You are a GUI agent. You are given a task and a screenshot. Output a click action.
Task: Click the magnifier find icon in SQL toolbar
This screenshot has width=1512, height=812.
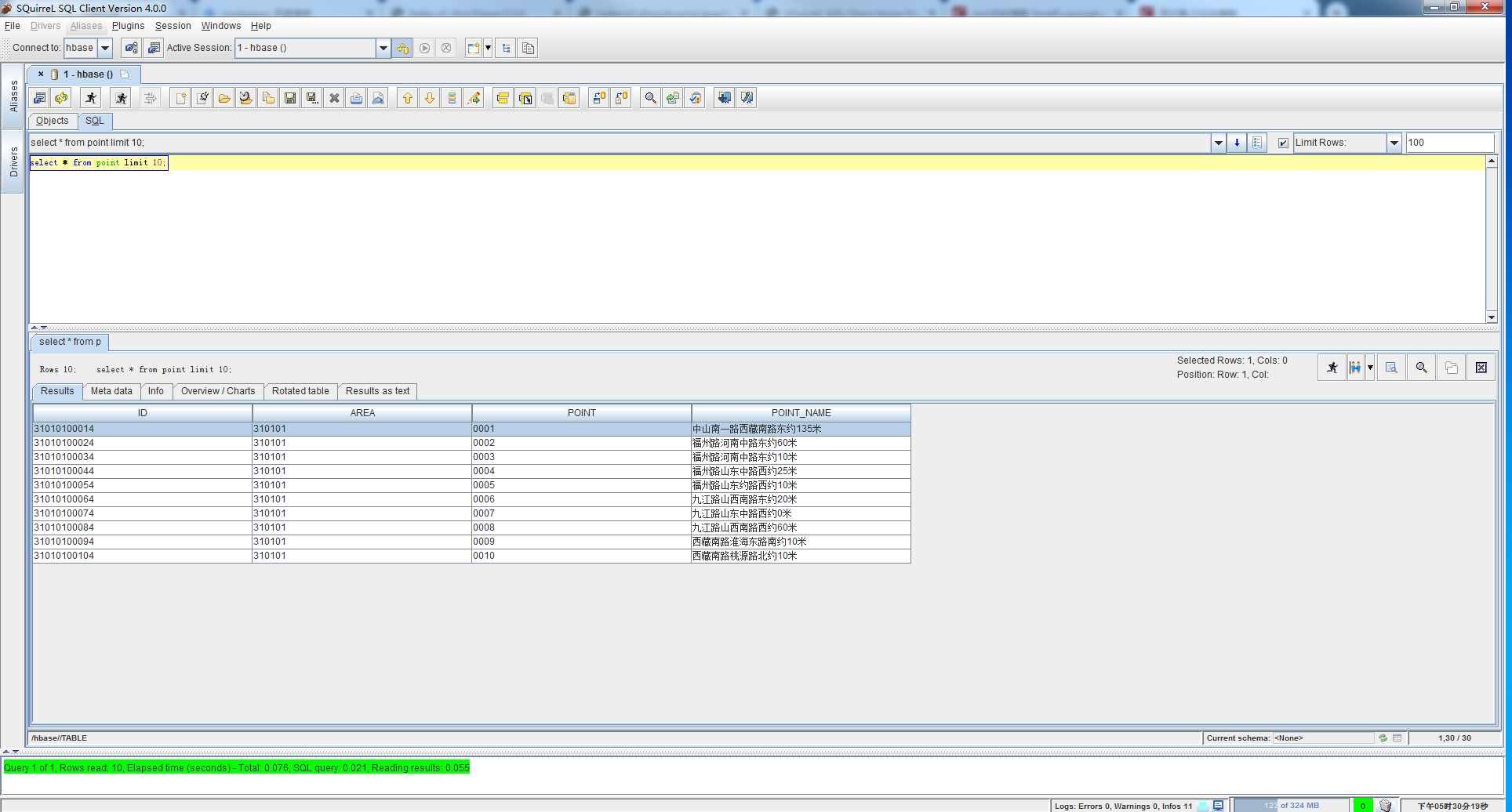pos(650,98)
